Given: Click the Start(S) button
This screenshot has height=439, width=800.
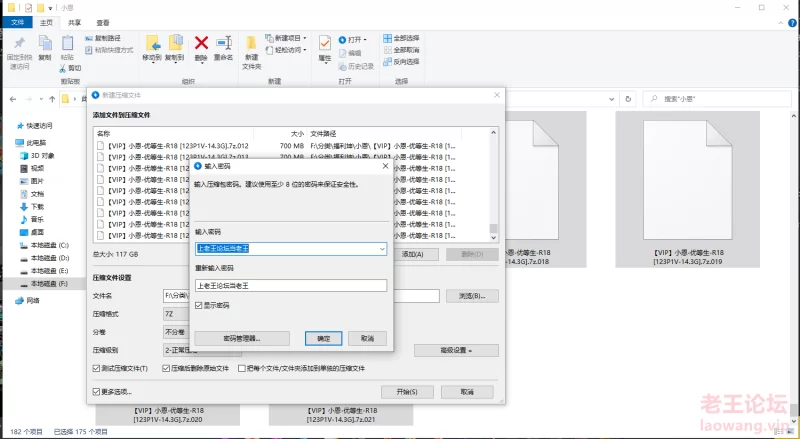Looking at the screenshot, I should tap(407, 392).
